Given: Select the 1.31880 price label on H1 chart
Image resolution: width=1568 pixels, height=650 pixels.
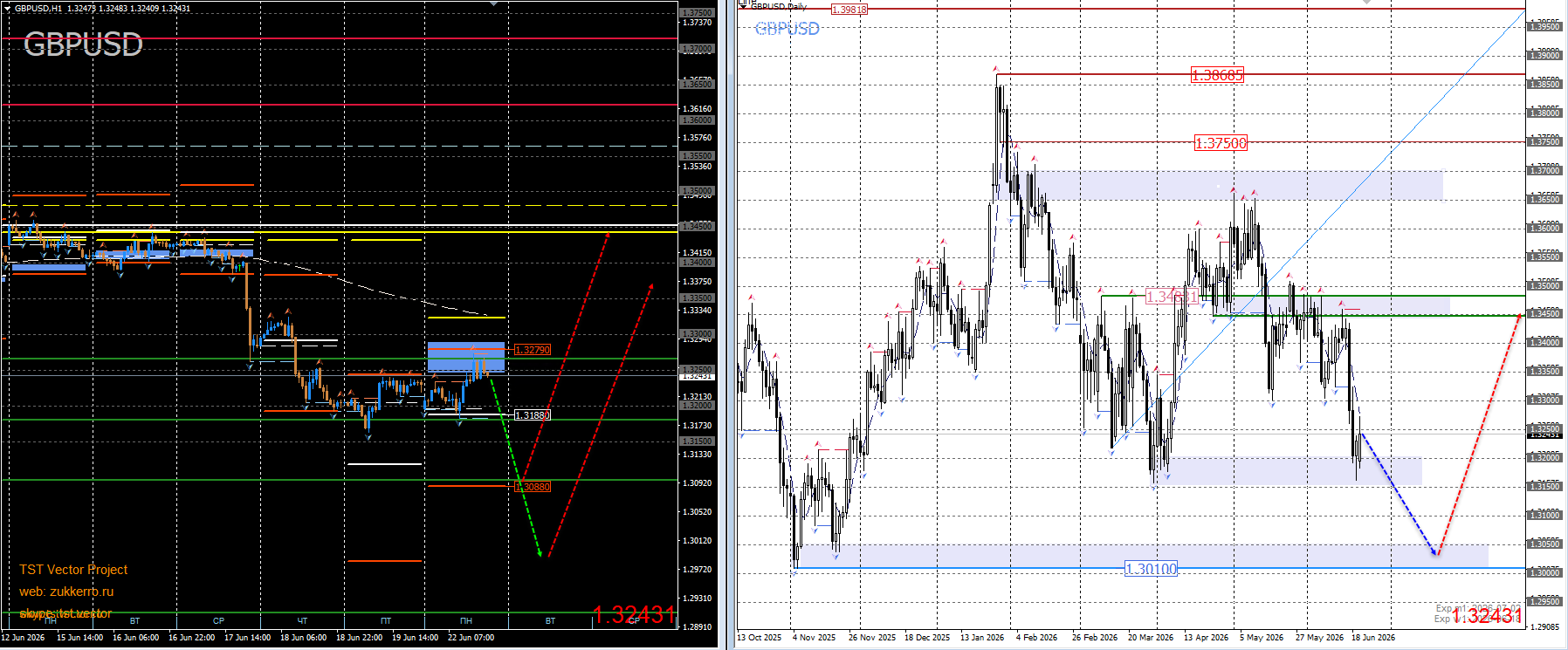Looking at the screenshot, I should tap(533, 415).
